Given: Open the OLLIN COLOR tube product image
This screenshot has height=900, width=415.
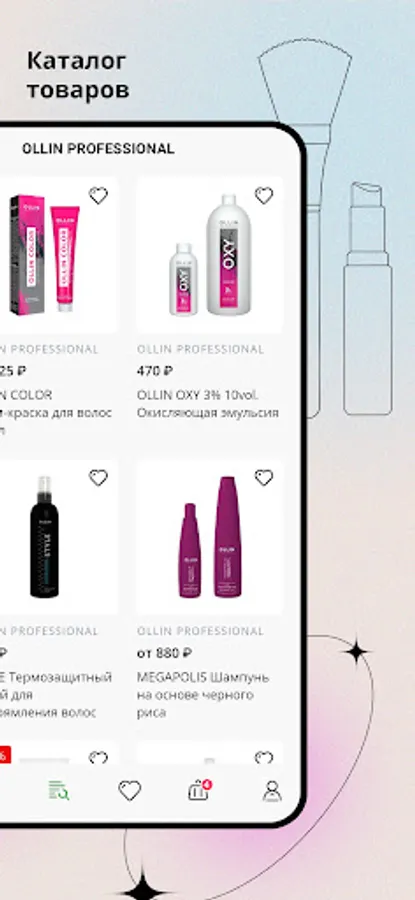Looking at the screenshot, I should (x=57, y=255).
